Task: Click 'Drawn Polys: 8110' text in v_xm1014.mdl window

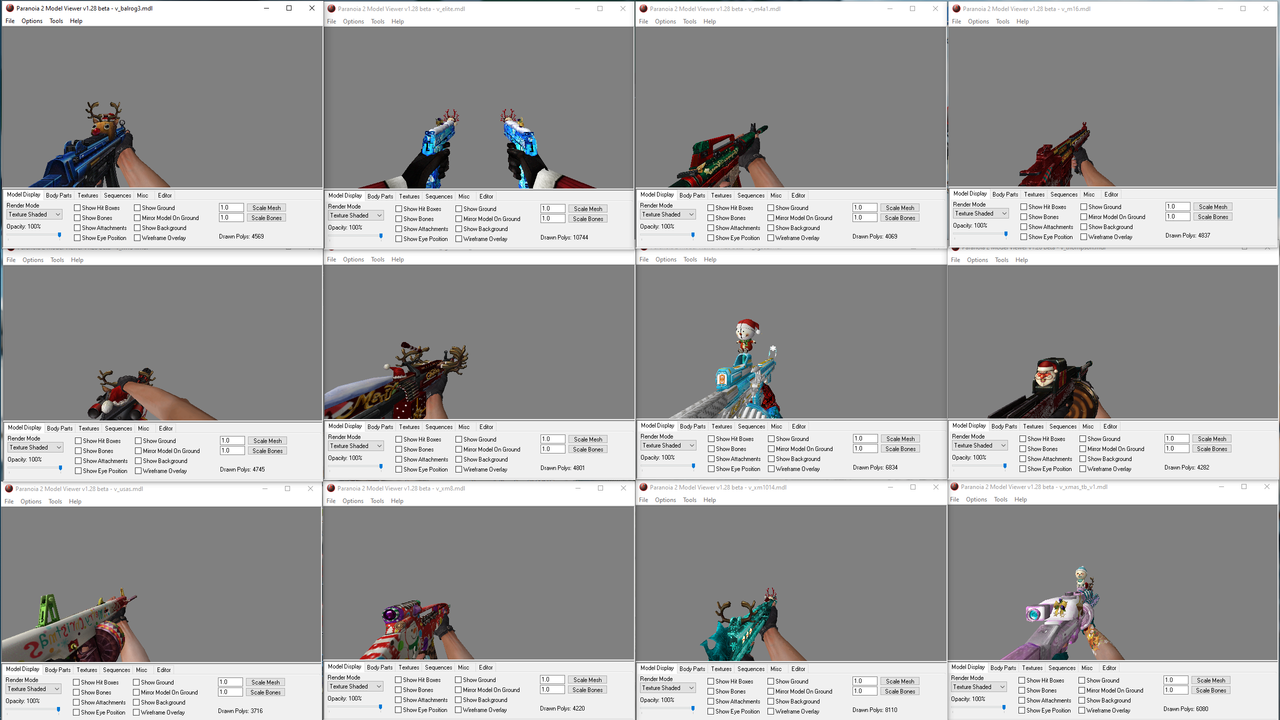Action: click(x=876, y=711)
